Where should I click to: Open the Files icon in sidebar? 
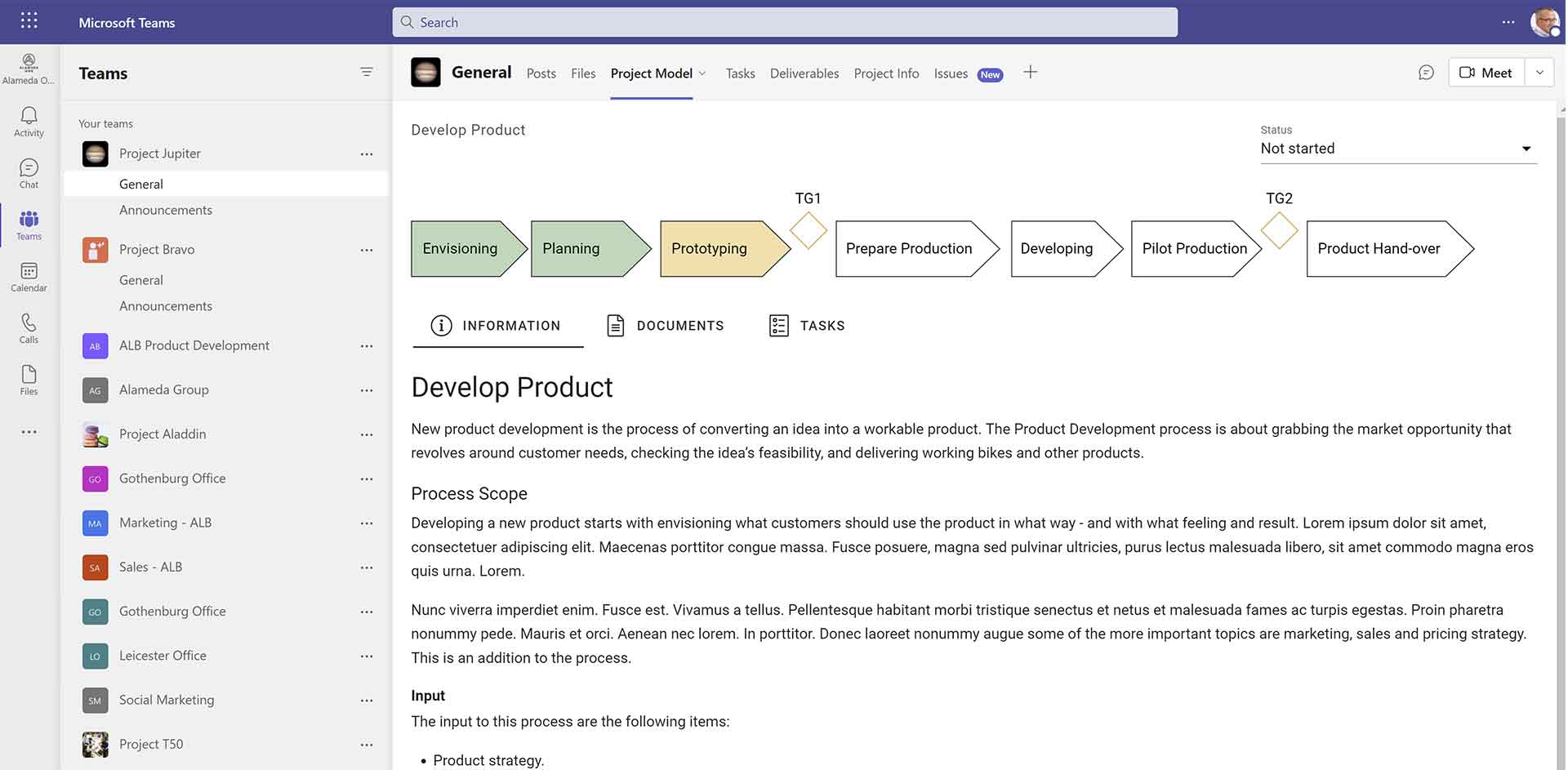tap(29, 380)
